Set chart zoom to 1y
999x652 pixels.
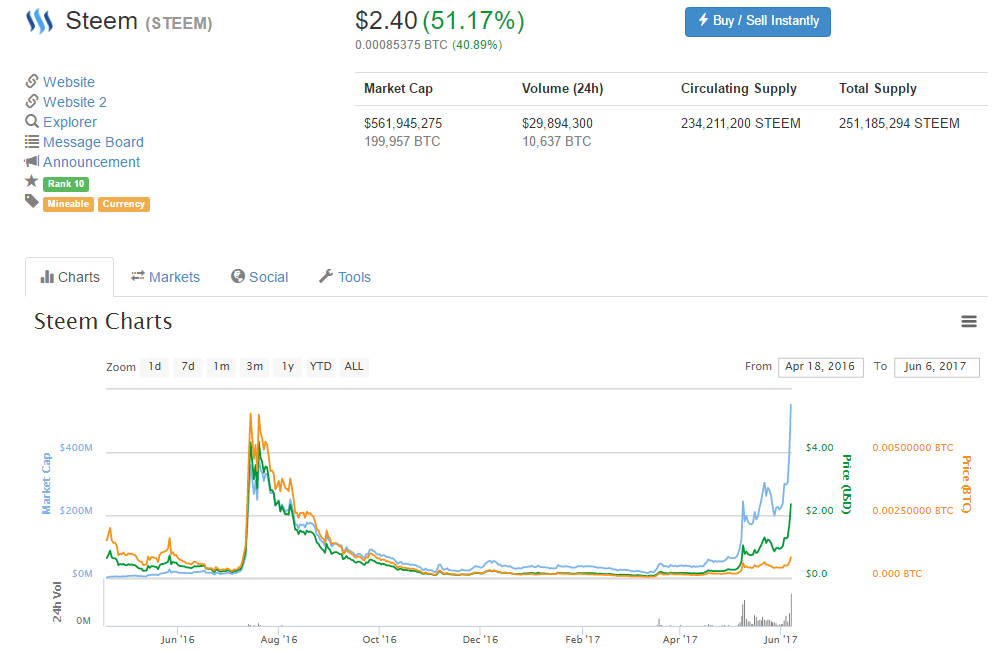coord(288,366)
